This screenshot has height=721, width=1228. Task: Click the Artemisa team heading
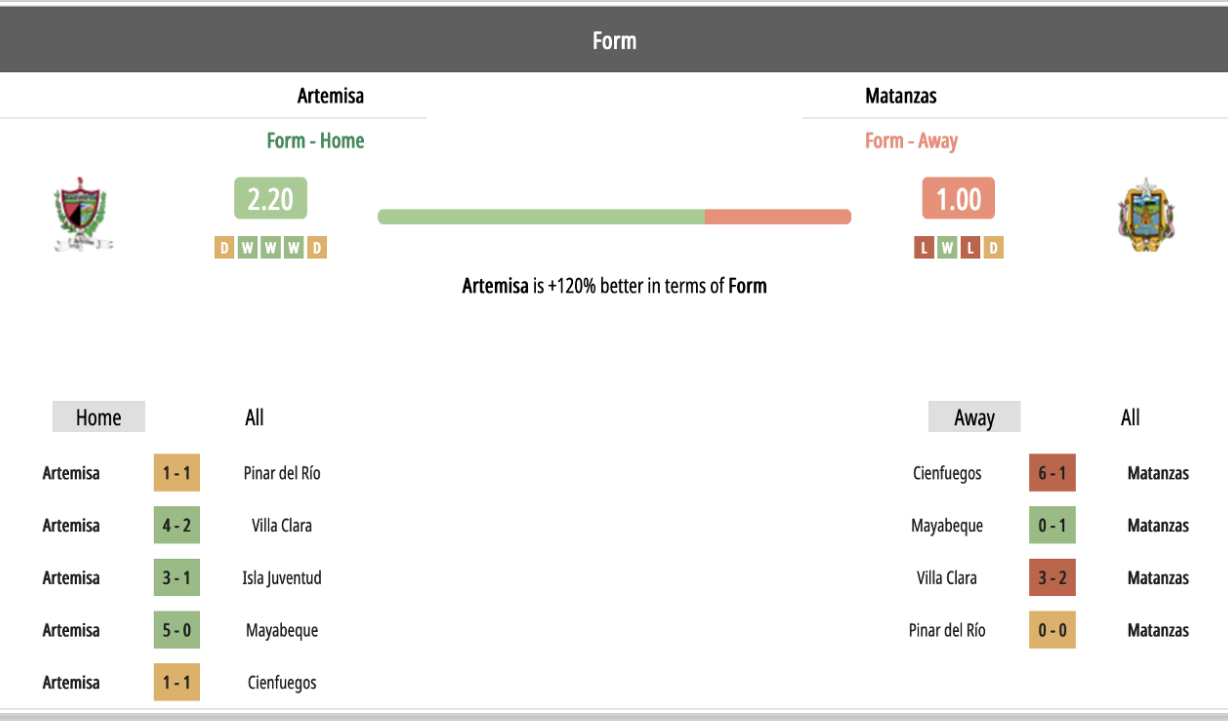[x=330, y=96]
